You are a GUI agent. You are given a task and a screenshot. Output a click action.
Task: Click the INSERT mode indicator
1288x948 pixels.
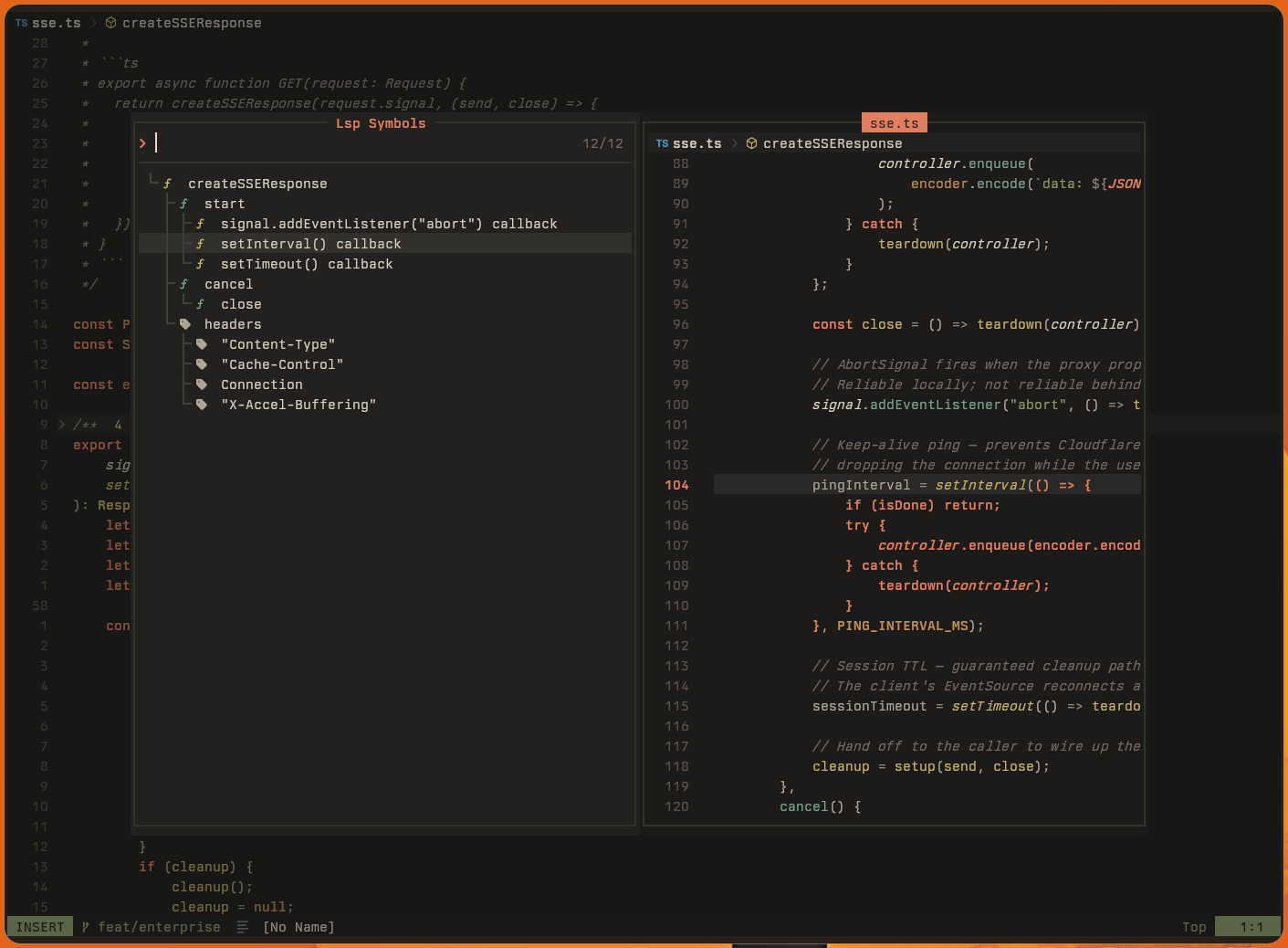[x=40, y=927]
